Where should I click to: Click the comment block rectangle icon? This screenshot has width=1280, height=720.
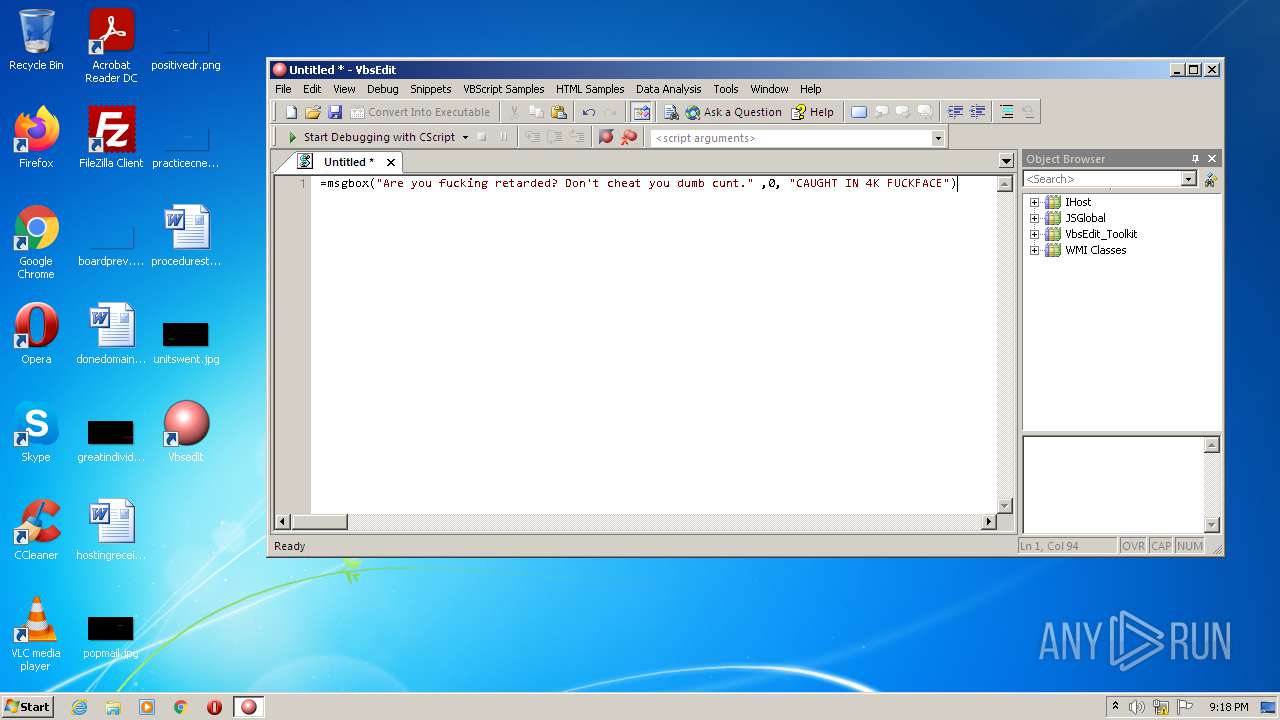tap(859, 112)
